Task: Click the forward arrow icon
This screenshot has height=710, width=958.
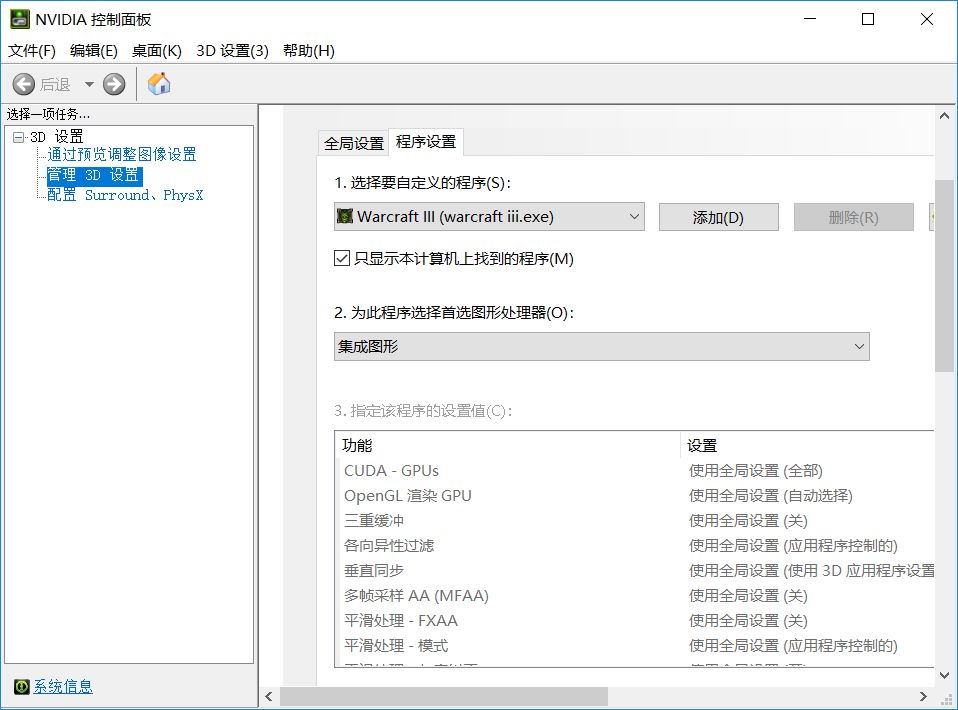Action: coord(114,84)
